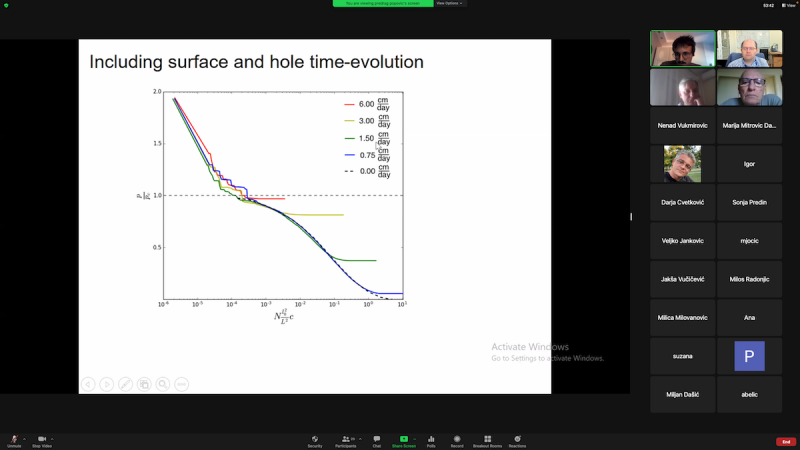The image size is (800, 450).
Task: Open the Reactions menu
Action: click(517, 441)
